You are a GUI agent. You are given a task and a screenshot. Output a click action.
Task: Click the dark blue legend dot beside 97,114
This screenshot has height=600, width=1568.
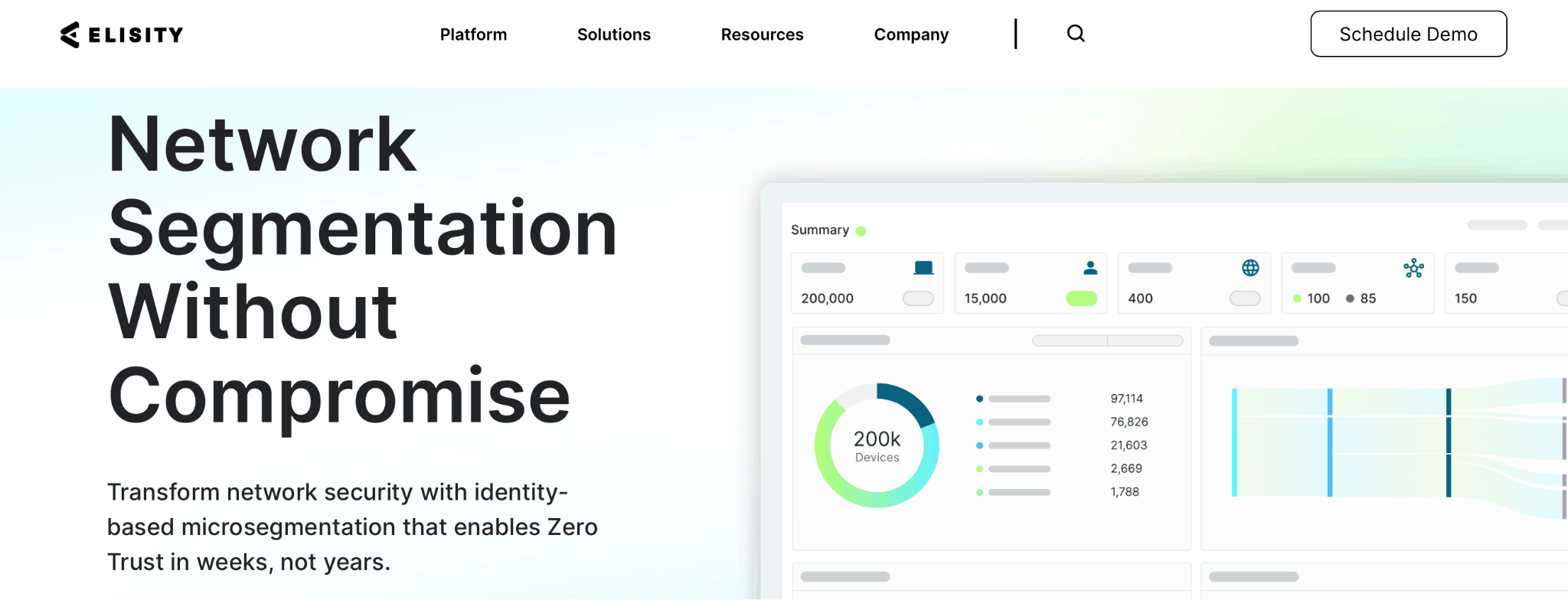[979, 399]
